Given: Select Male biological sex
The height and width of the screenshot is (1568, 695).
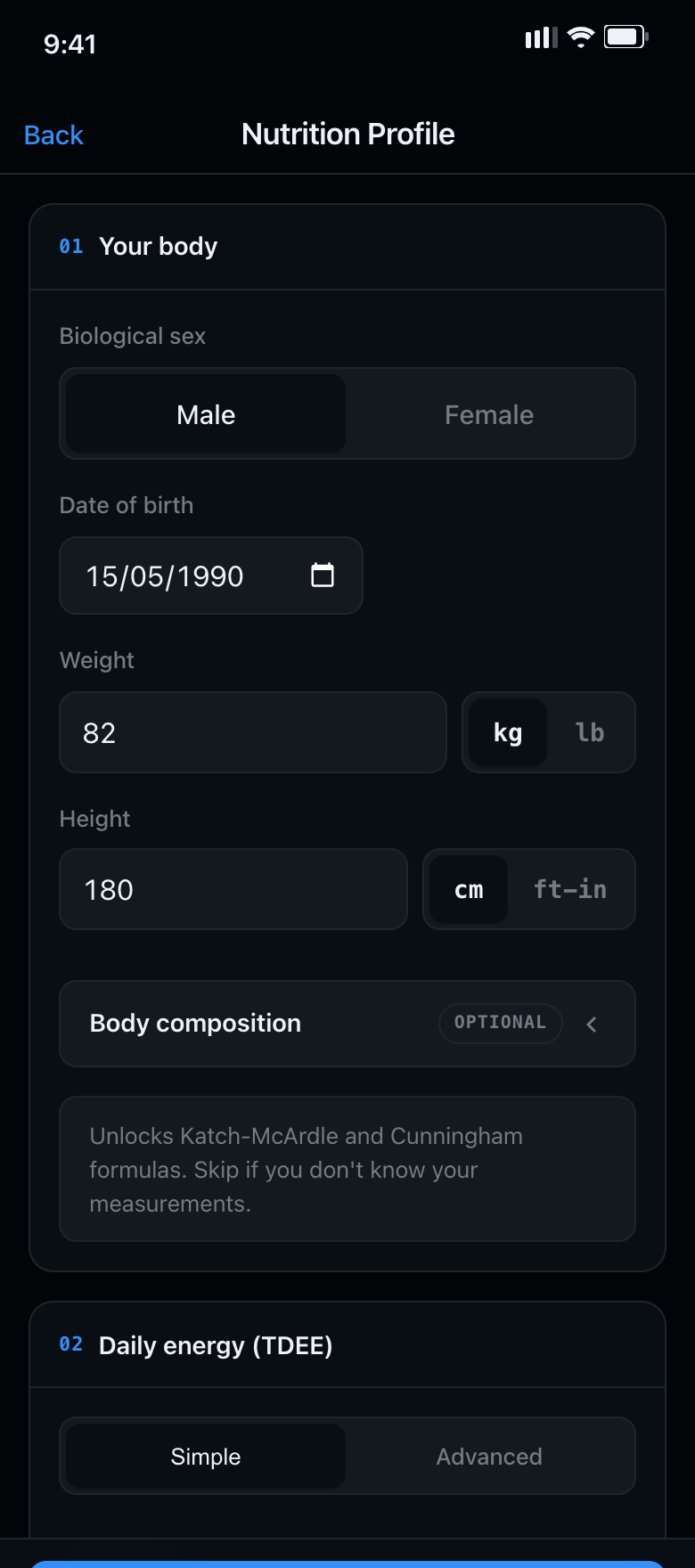Looking at the screenshot, I should 206,414.
